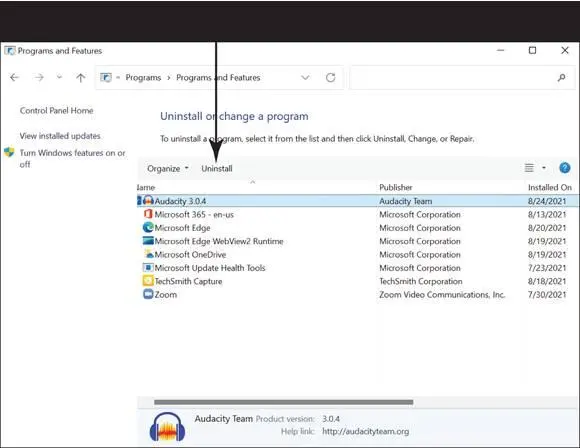Click the 8/20/2021 install date

click(x=547, y=228)
